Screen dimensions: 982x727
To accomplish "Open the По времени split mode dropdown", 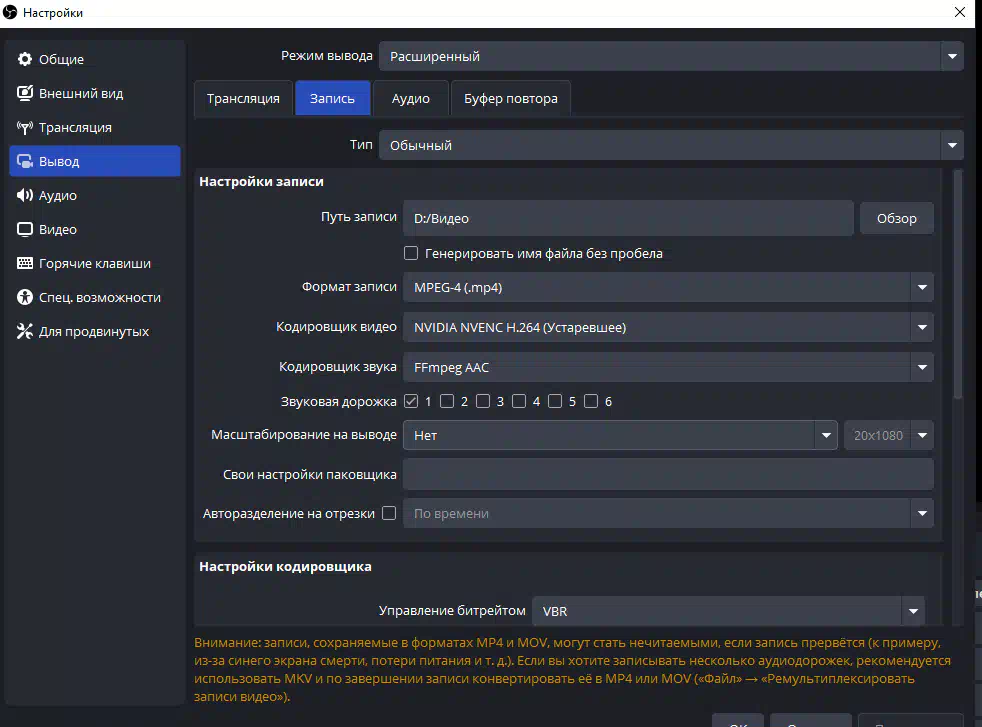I will pyautogui.click(x=668, y=513).
